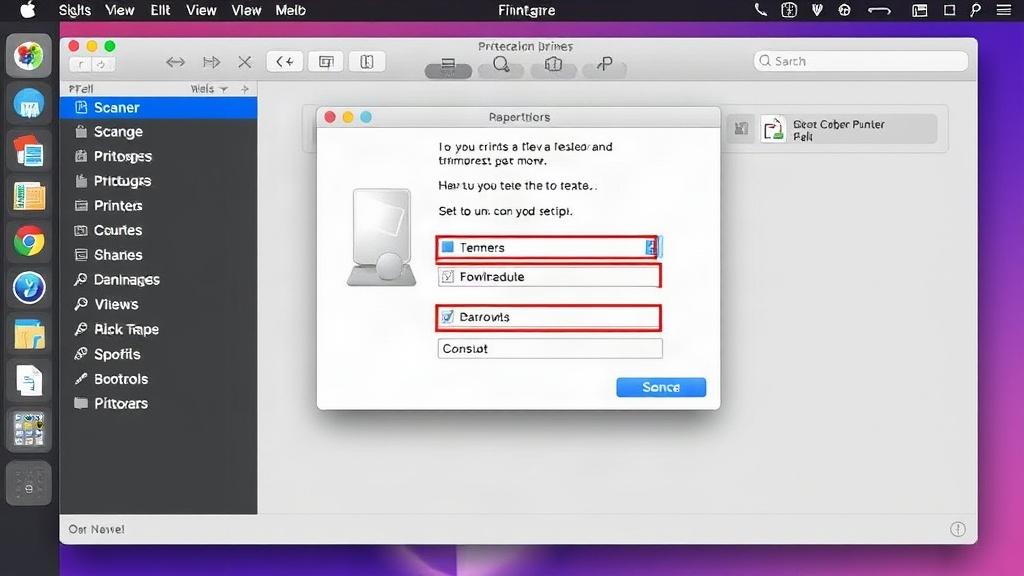Screen dimensions: 1024x576
Task: Select the Pritoges sidebar entry
Action: pyautogui.click(x=158, y=157)
